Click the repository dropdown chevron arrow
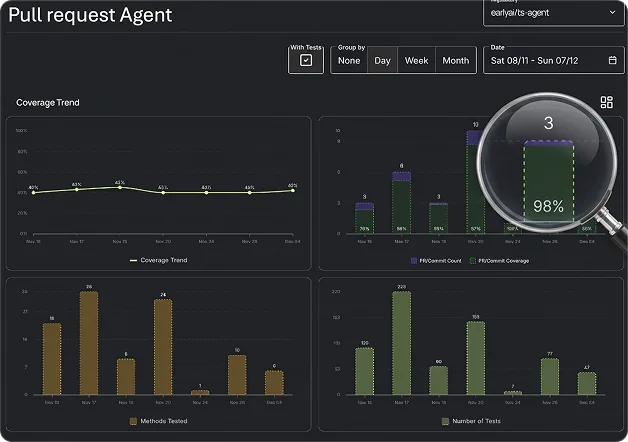The width and height of the screenshot is (628, 442). click(612, 12)
